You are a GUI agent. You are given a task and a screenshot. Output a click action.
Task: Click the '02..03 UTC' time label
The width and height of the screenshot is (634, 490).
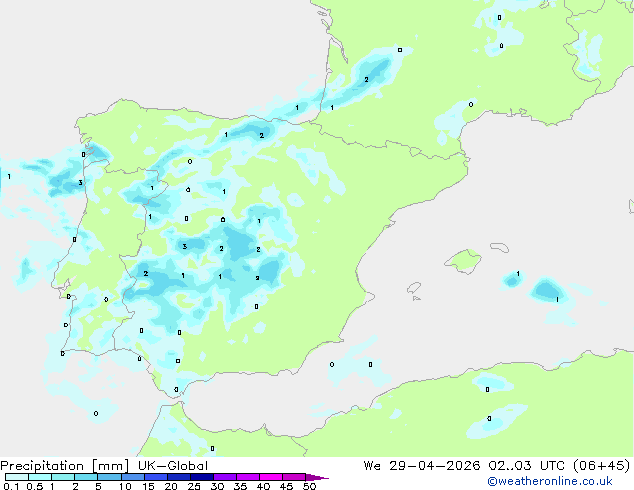[x=526, y=466]
